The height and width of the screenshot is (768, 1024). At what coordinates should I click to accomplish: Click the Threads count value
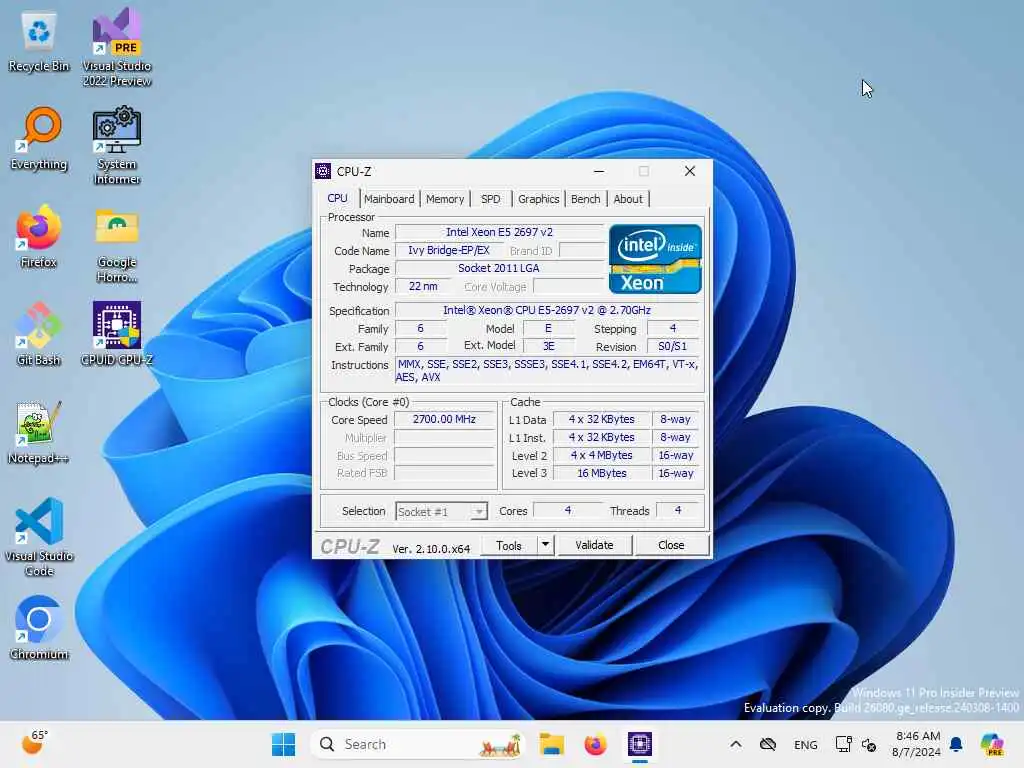(678, 510)
